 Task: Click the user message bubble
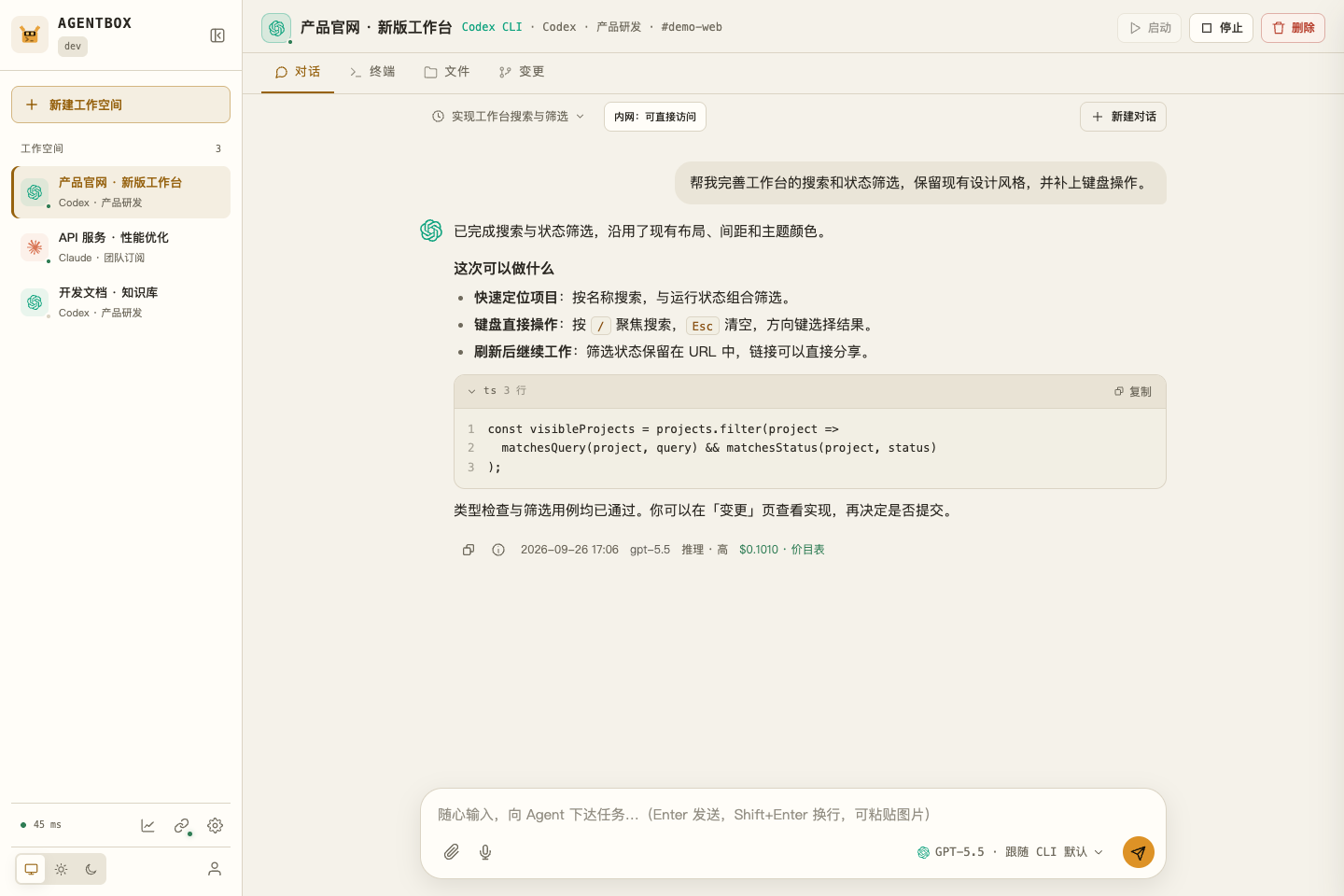click(x=920, y=183)
